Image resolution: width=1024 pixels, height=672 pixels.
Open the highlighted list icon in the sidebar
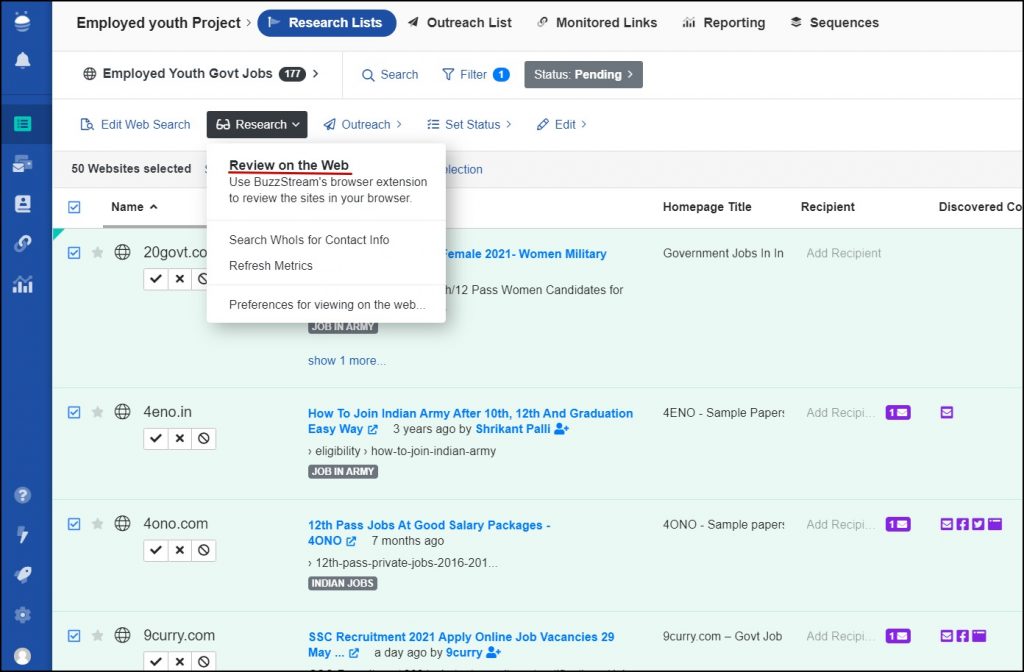(x=22, y=123)
